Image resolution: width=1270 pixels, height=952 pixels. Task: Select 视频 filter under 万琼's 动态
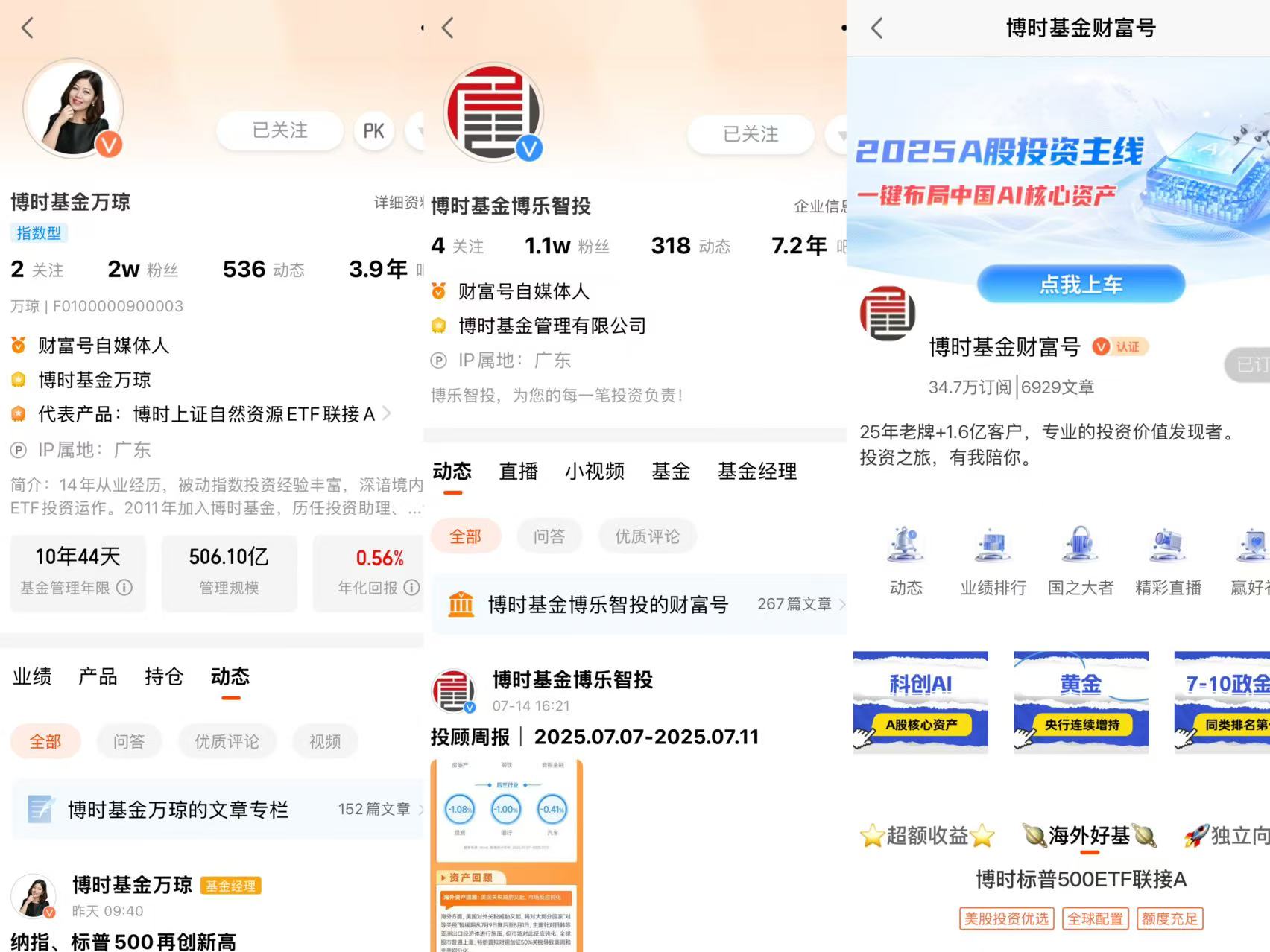tap(325, 741)
